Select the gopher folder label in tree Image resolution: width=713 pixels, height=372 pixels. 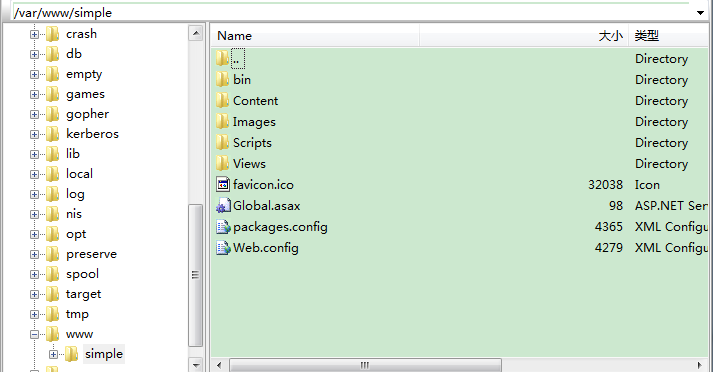(x=87, y=114)
